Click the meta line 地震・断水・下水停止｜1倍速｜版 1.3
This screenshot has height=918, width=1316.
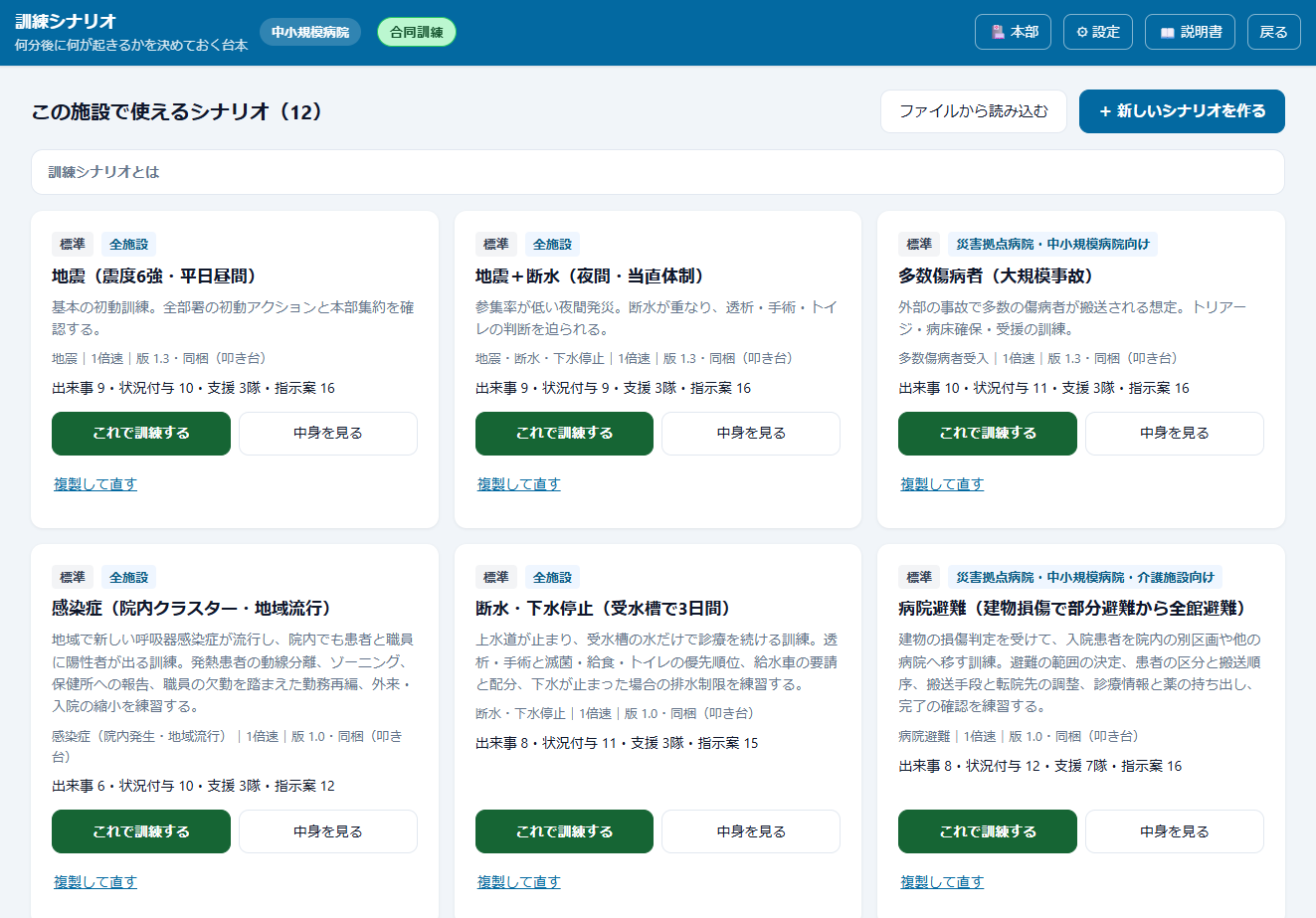tap(635, 358)
